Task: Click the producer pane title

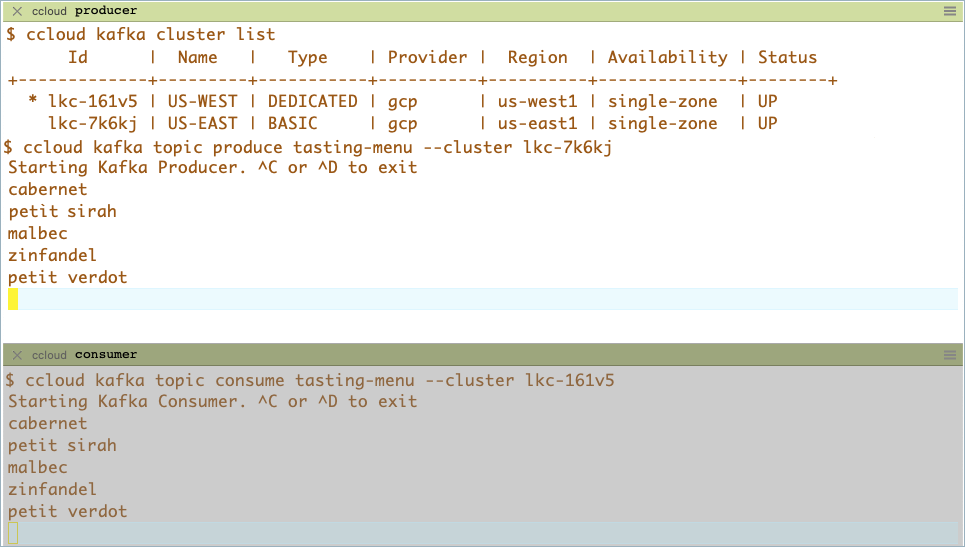Action: (x=105, y=11)
